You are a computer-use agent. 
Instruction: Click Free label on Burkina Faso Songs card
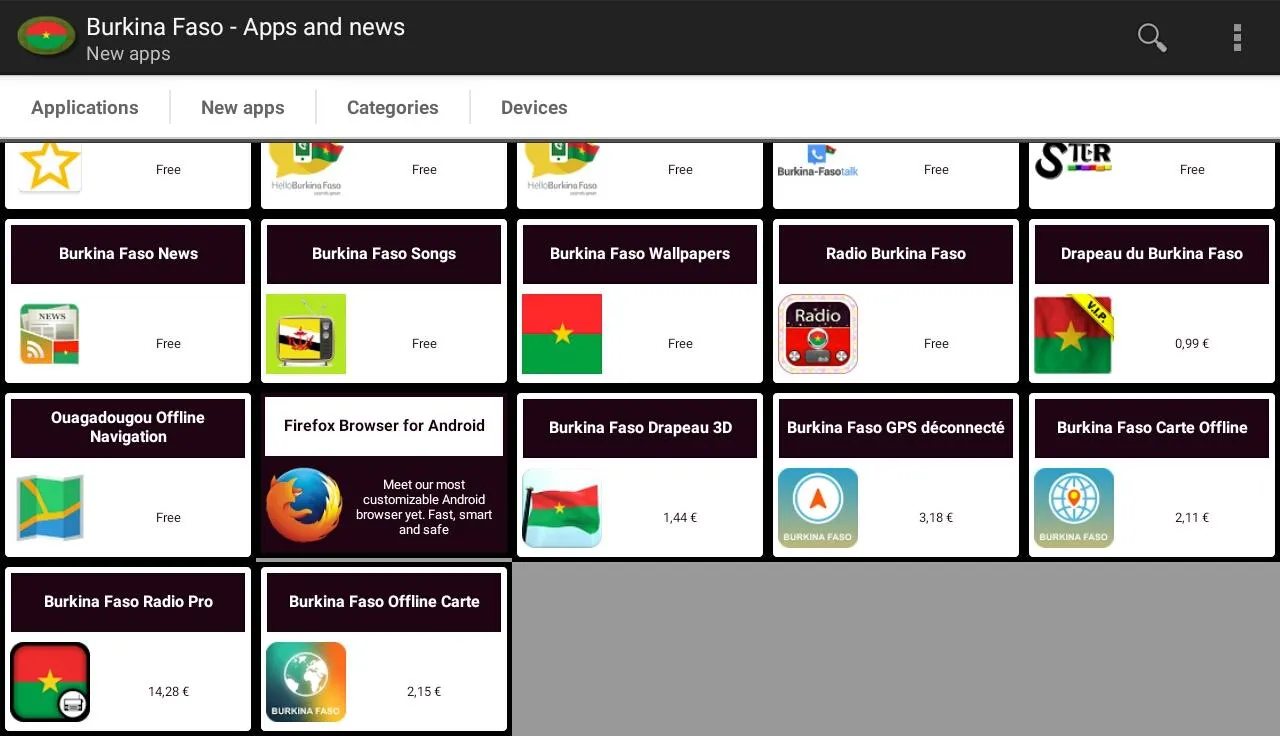tap(424, 344)
